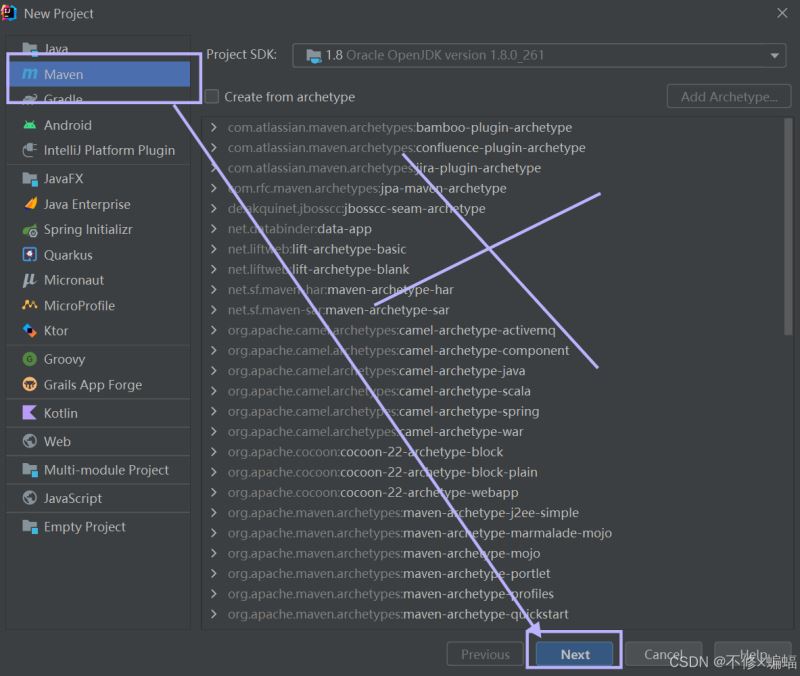Click the archetype list vertical scrollbar
The width and height of the screenshot is (800, 676).
pyautogui.click(x=788, y=227)
